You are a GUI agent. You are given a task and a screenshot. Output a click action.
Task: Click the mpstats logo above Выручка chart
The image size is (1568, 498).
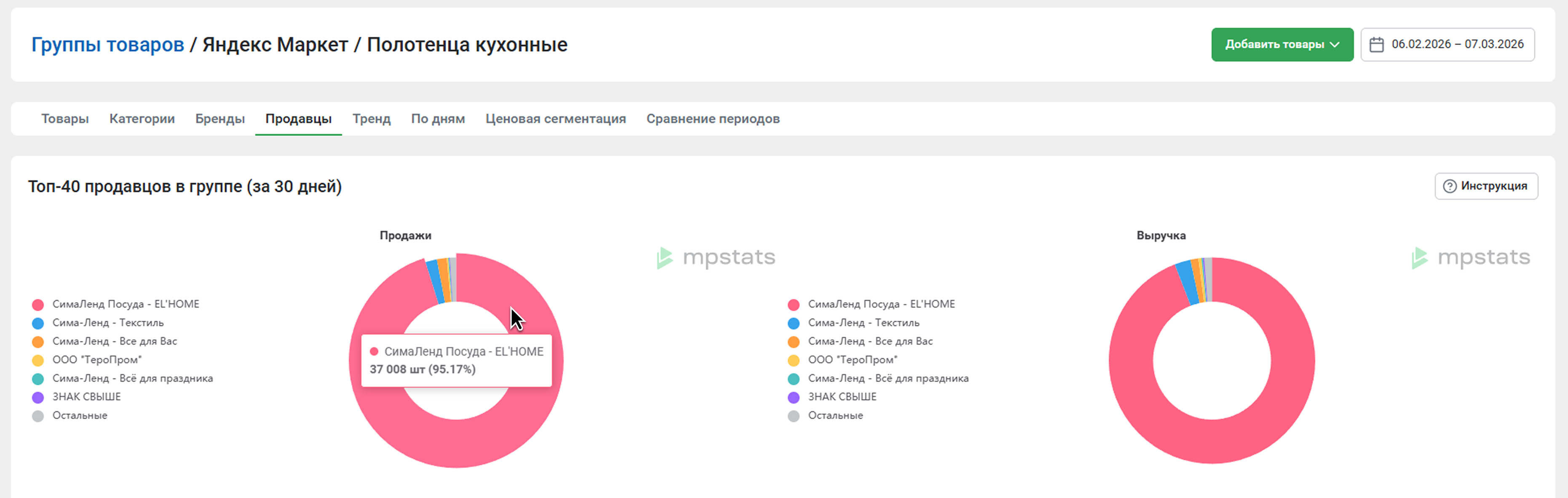pos(1471,257)
